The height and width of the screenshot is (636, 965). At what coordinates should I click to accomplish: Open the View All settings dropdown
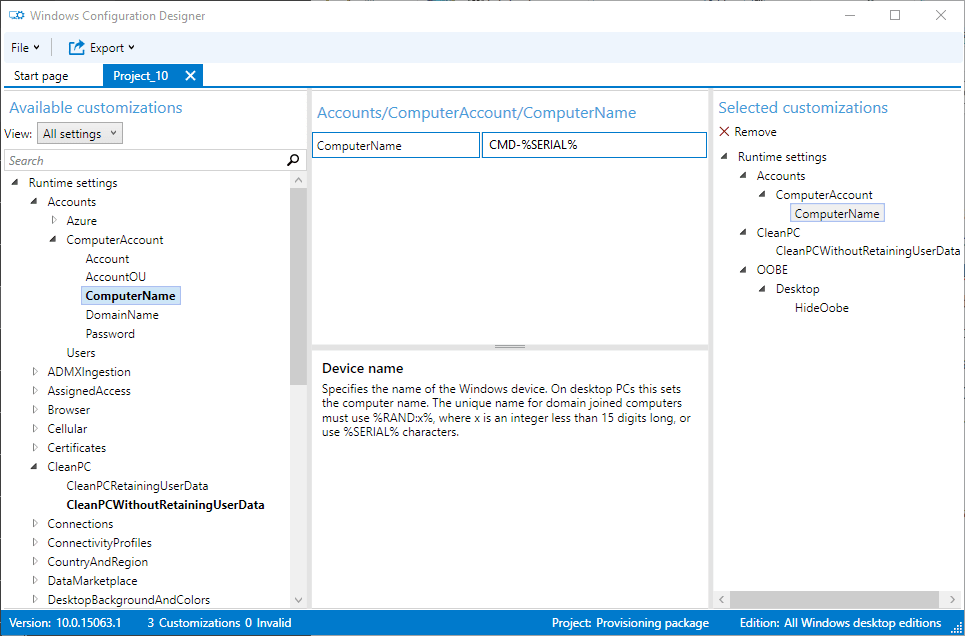click(x=80, y=134)
